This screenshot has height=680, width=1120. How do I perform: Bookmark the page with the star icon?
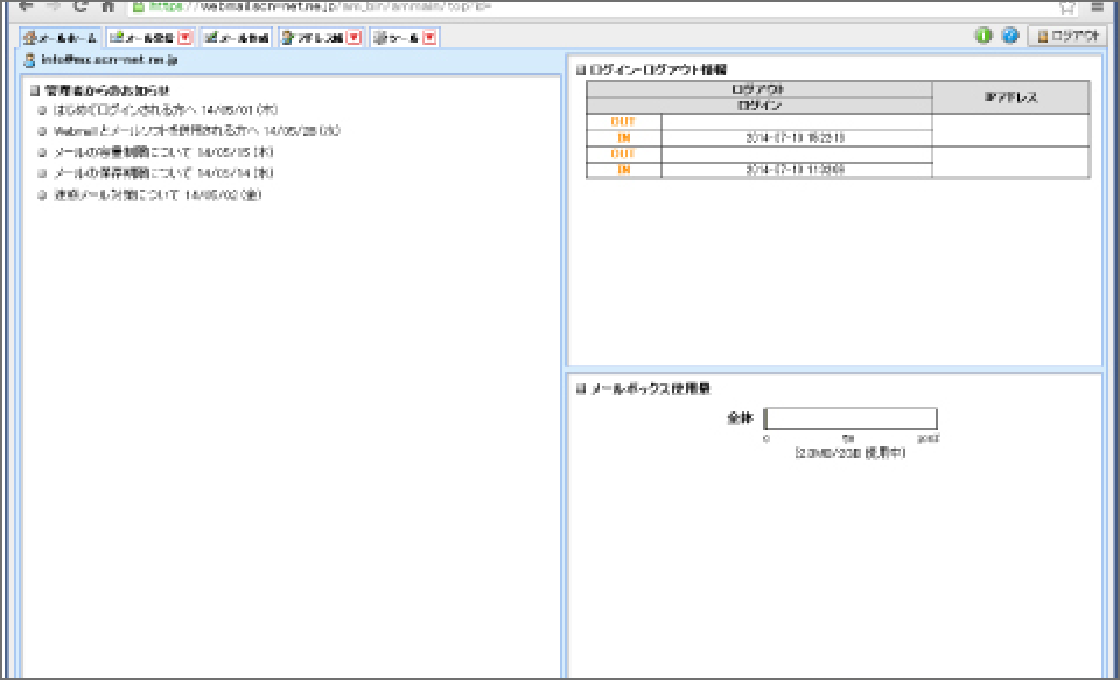tap(1067, 6)
